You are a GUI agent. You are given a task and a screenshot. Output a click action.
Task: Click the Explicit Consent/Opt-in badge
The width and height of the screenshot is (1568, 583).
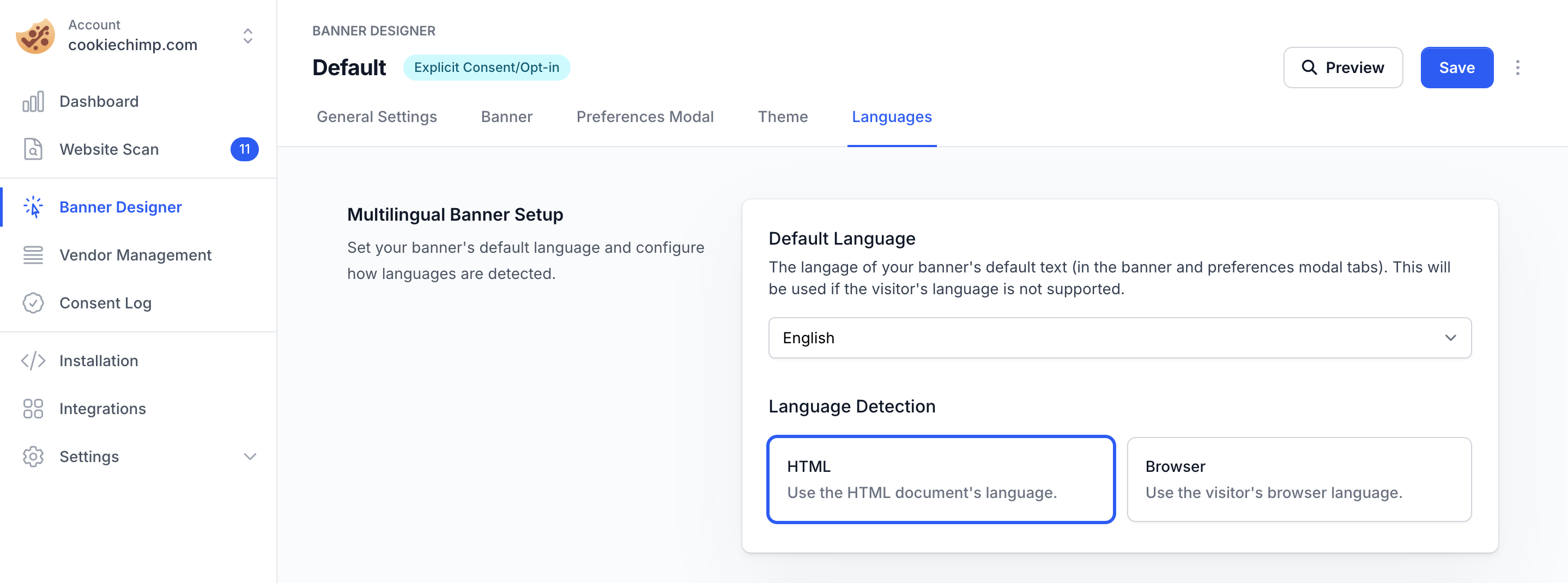486,68
